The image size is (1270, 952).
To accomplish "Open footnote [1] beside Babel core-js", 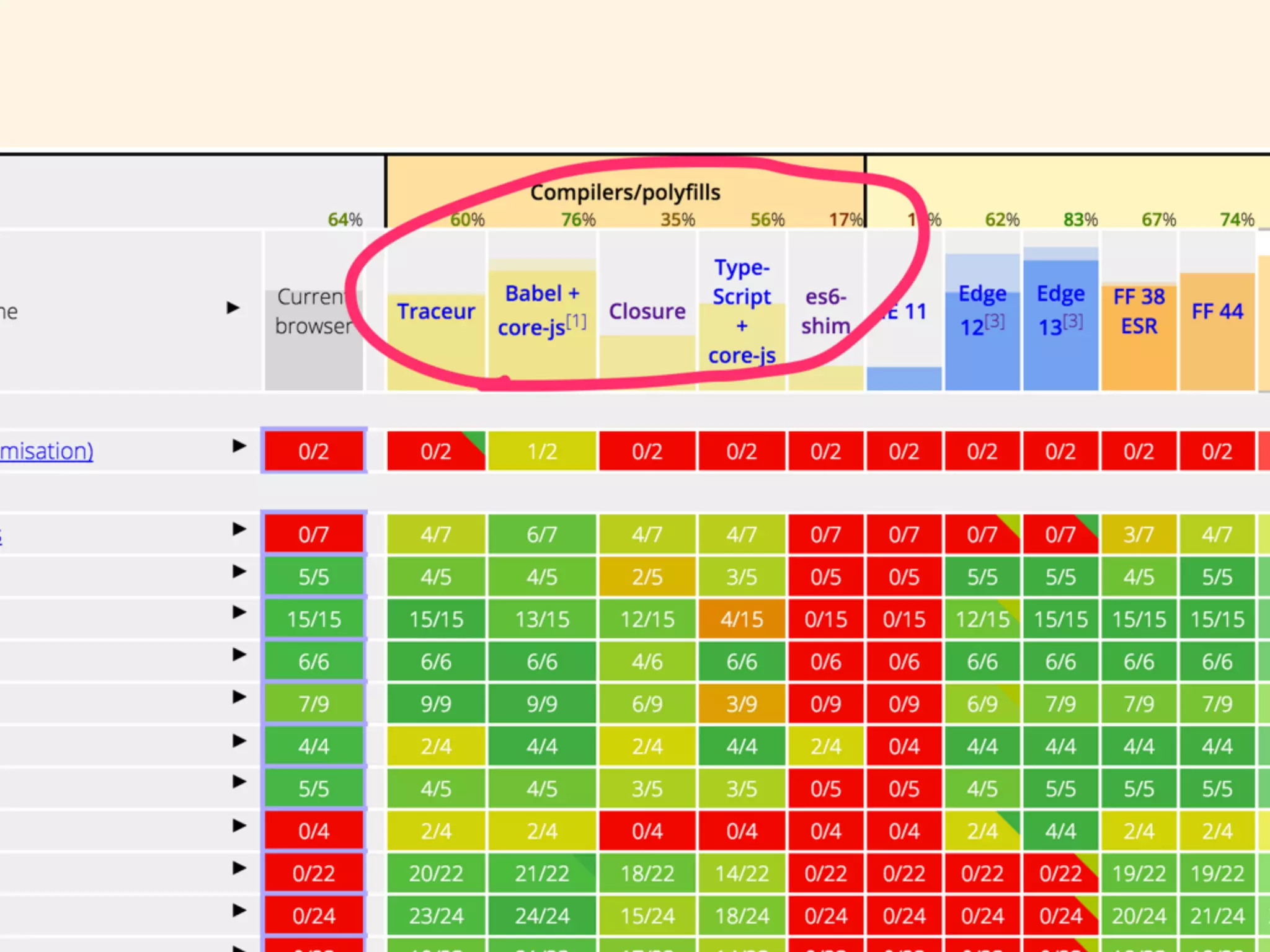I will 577,322.
